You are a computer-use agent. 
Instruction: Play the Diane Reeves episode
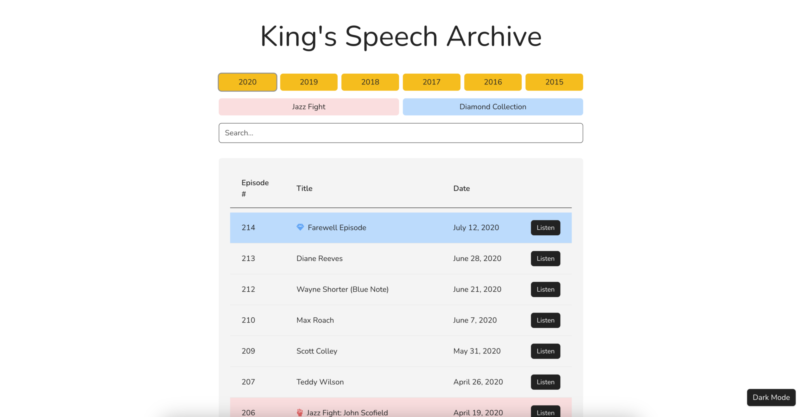[545, 259]
